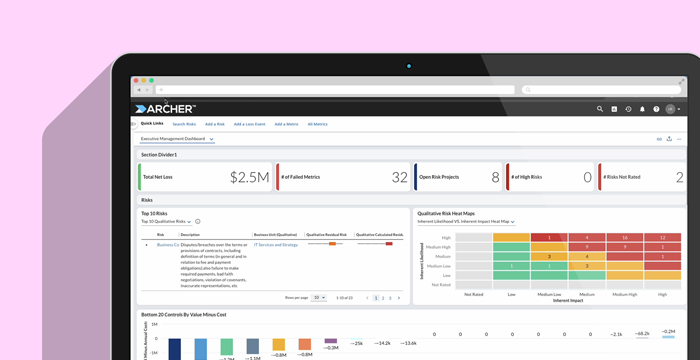
Task: Click the browser forward arrow
Action: (x=147, y=90)
